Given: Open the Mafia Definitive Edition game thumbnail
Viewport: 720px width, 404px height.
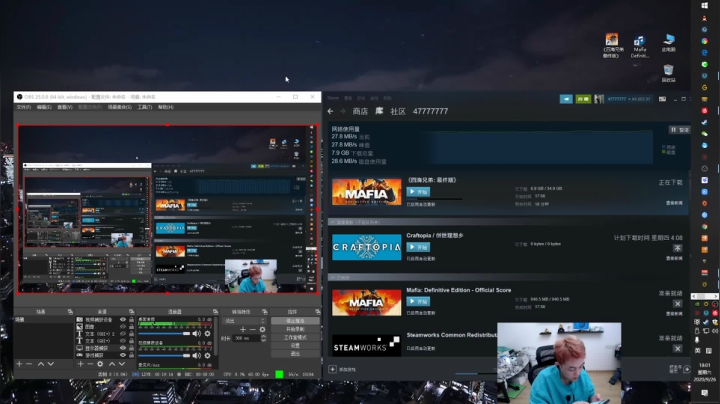Looking at the screenshot, I should [366, 192].
